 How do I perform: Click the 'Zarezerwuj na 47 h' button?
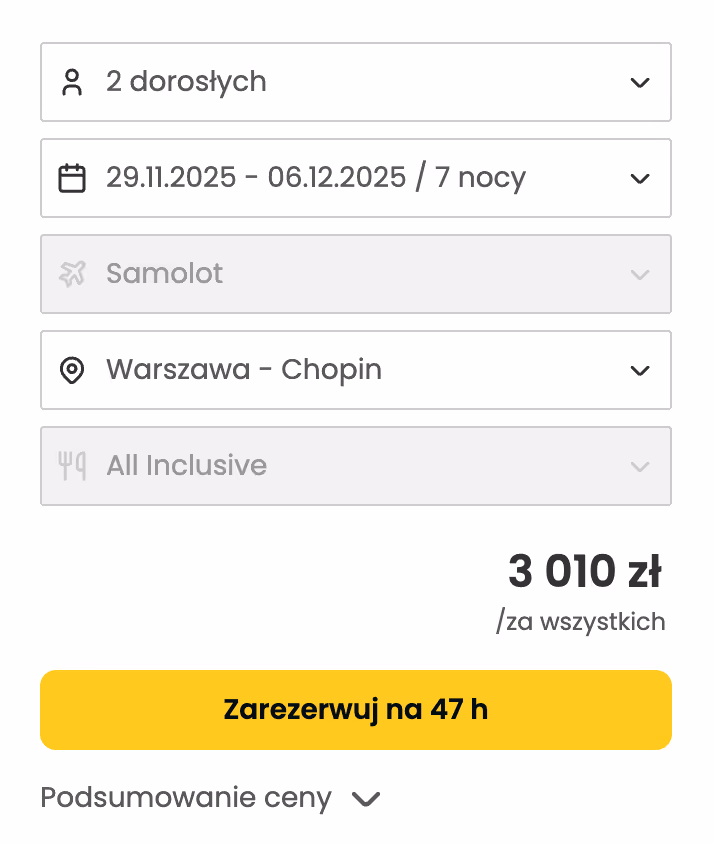(x=356, y=709)
